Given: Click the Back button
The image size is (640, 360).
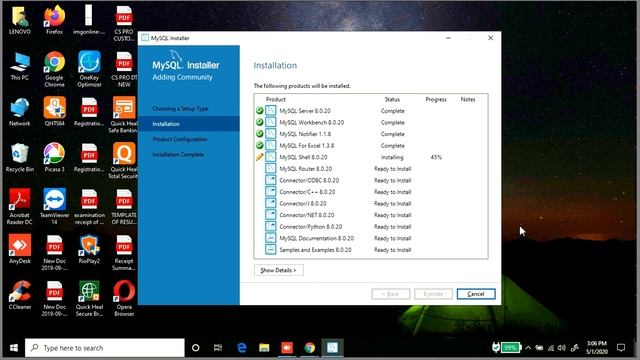Looking at the screenshot, I should pyautogui.click(x=391, y=294).
